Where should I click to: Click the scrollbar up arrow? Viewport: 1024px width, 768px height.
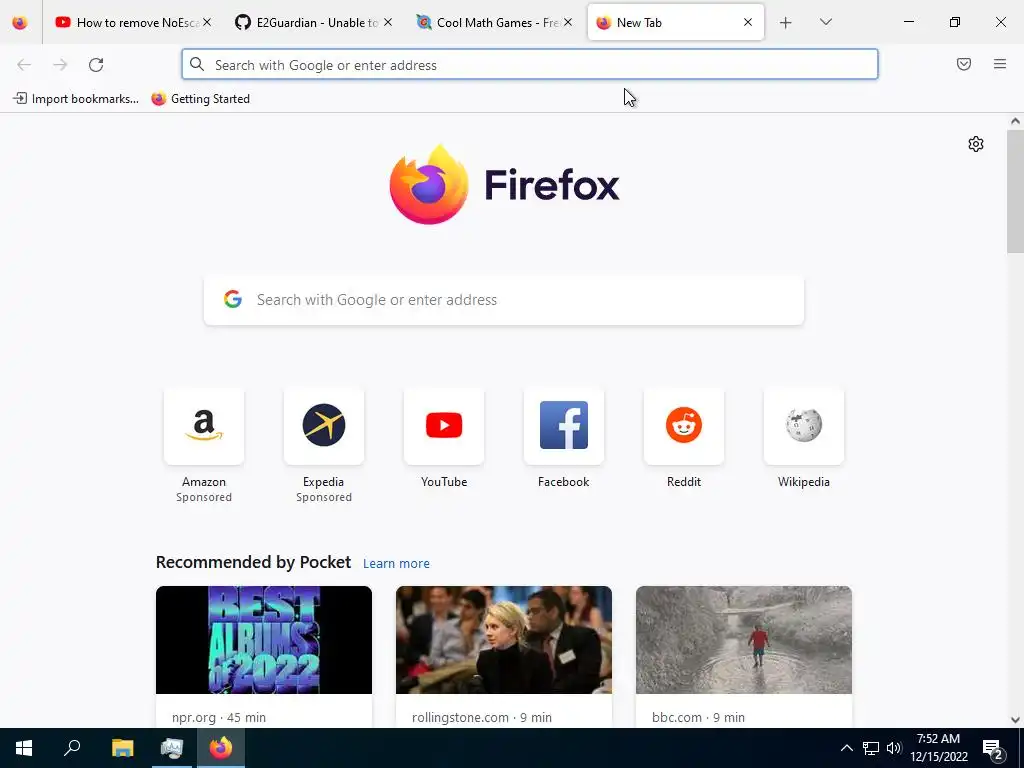click(1015, 121)
